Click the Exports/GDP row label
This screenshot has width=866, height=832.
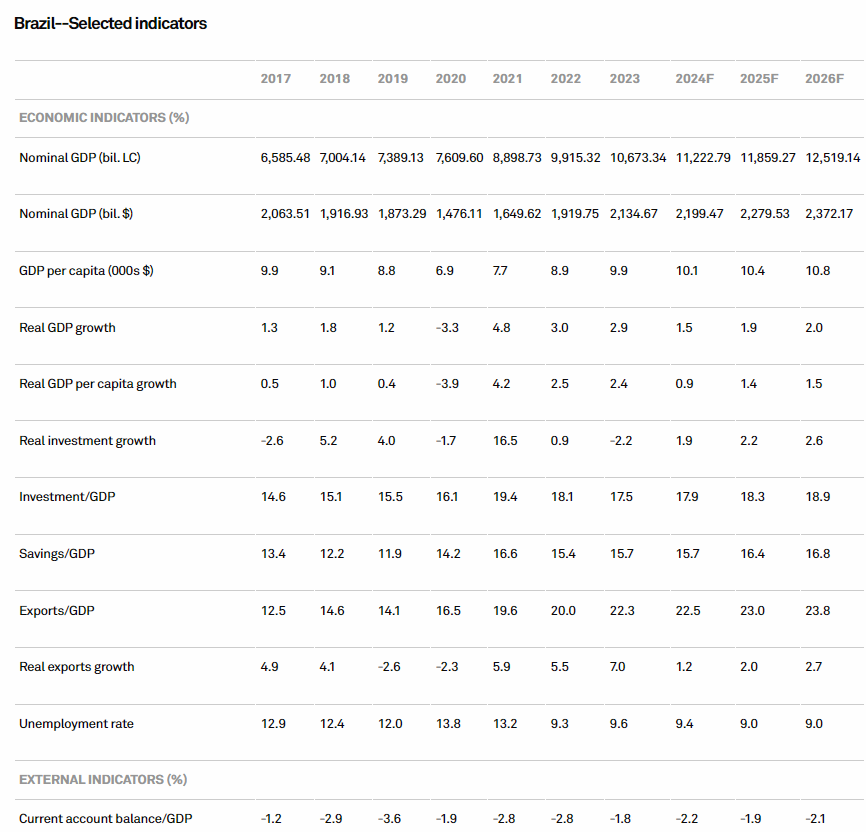[57, 611]
